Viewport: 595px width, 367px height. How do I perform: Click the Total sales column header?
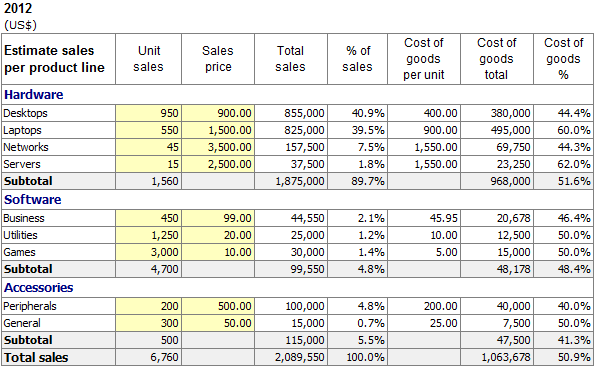pos(291,59)
